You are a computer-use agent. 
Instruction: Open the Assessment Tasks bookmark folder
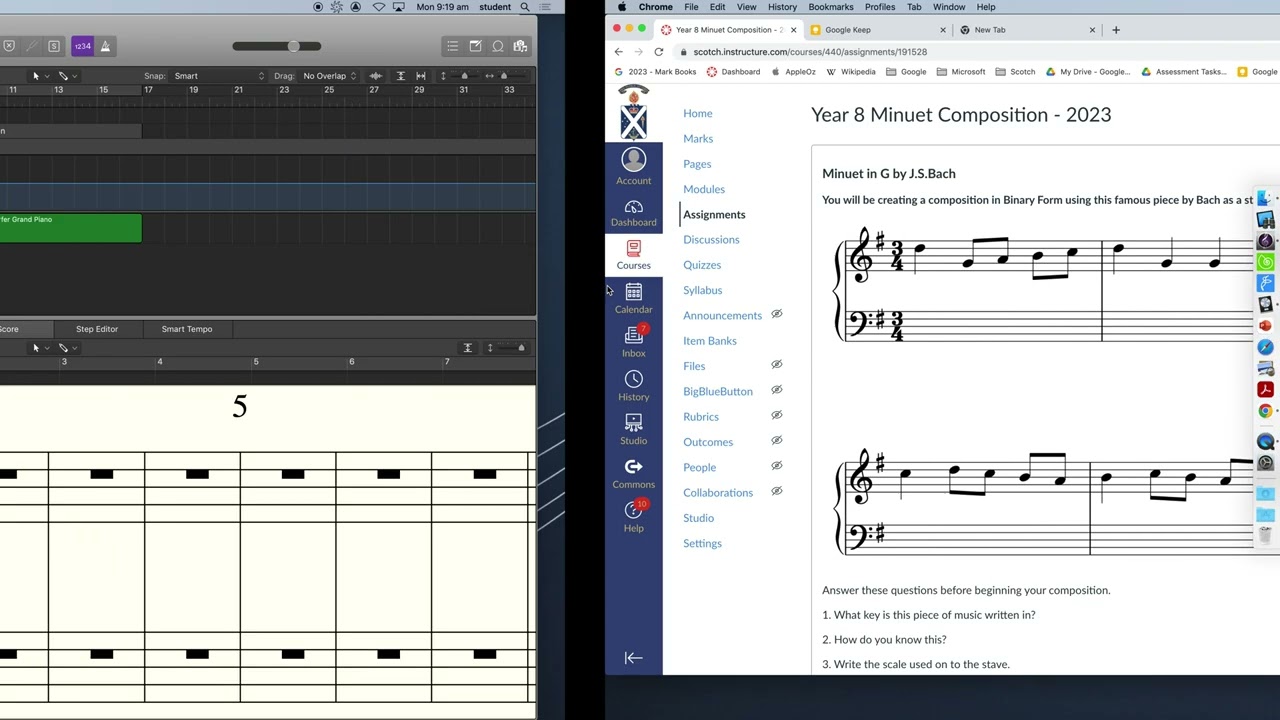tap(1185, 72)
